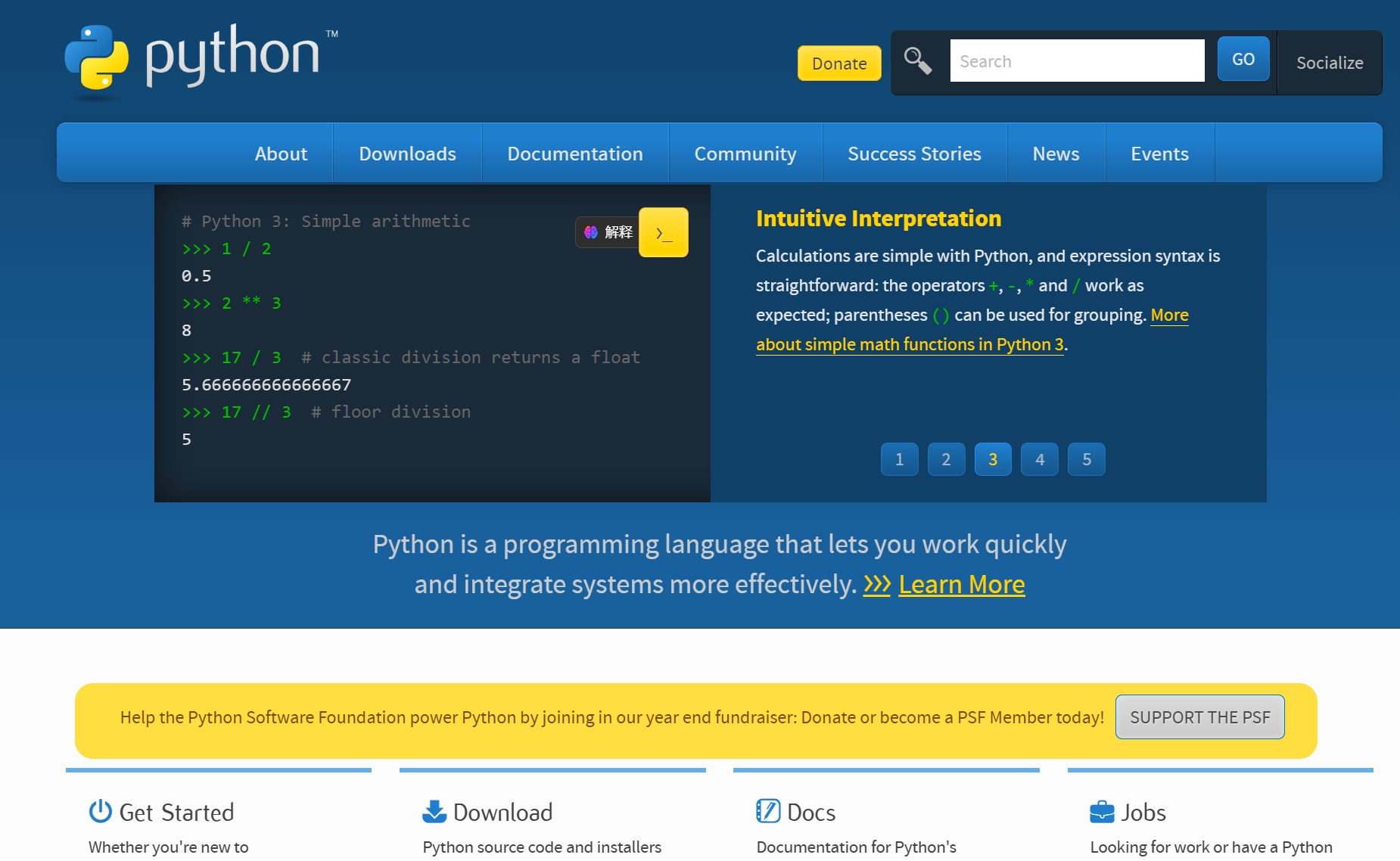Click the 'Documentation for Python's' text
1400x861 pixels.
pyautogui.click(x=857, y=847)
